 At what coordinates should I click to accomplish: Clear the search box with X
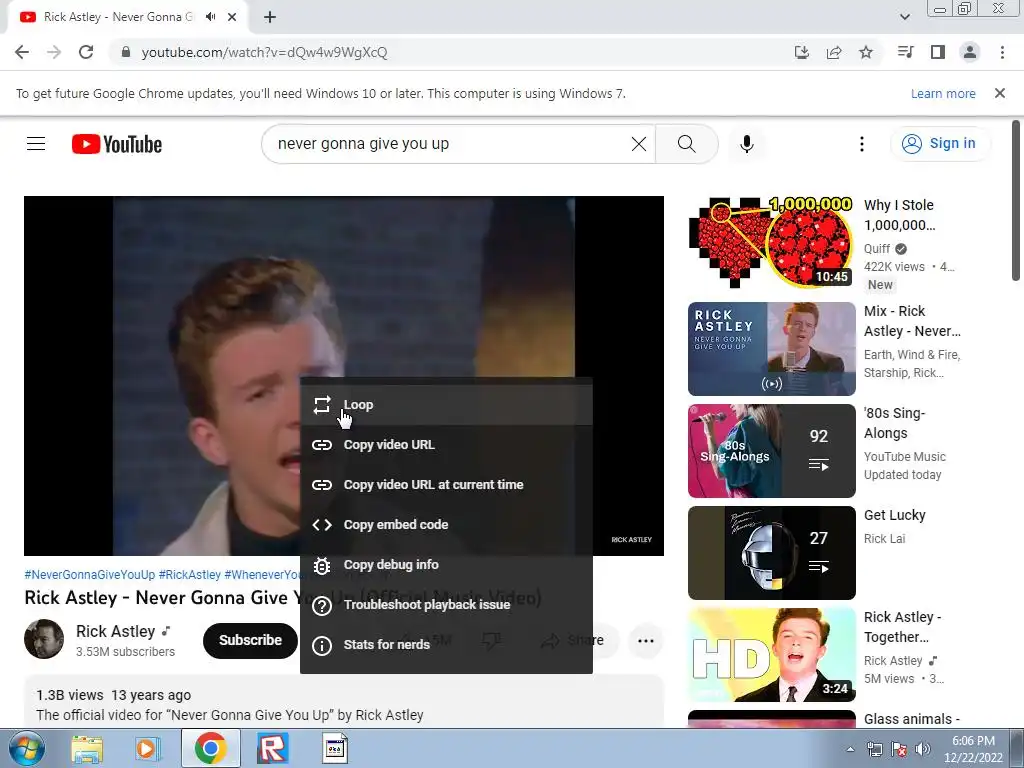point(639,144)
